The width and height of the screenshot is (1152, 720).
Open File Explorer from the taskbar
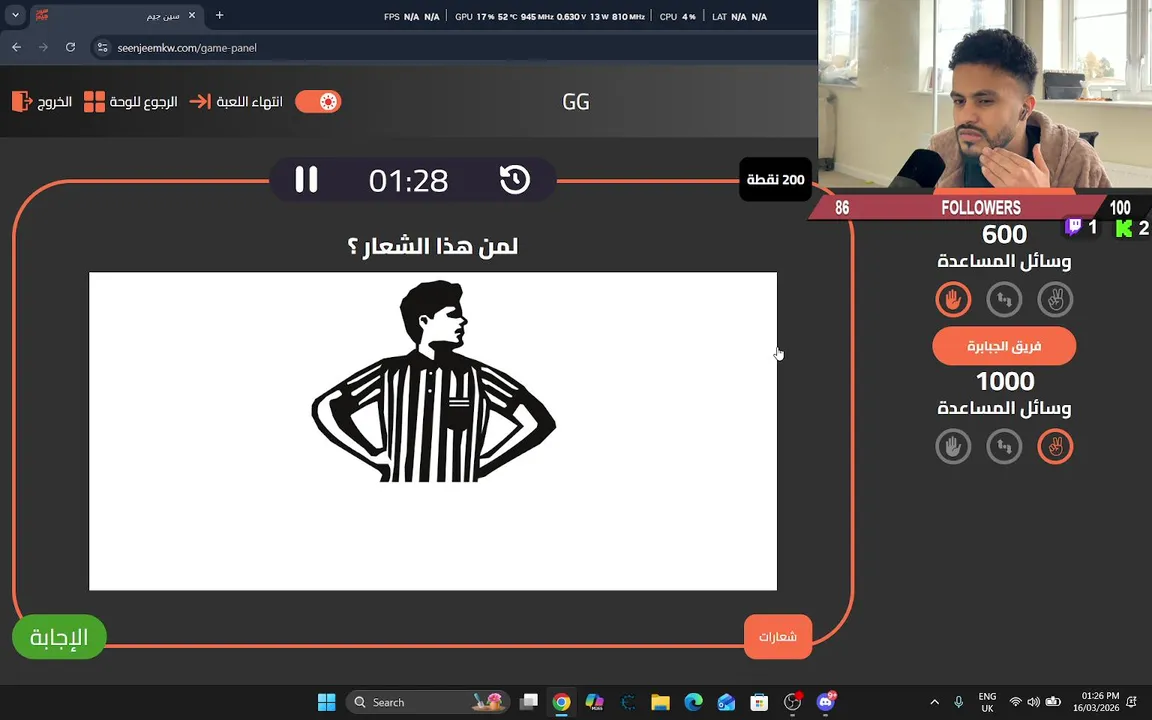click(660, 702)
